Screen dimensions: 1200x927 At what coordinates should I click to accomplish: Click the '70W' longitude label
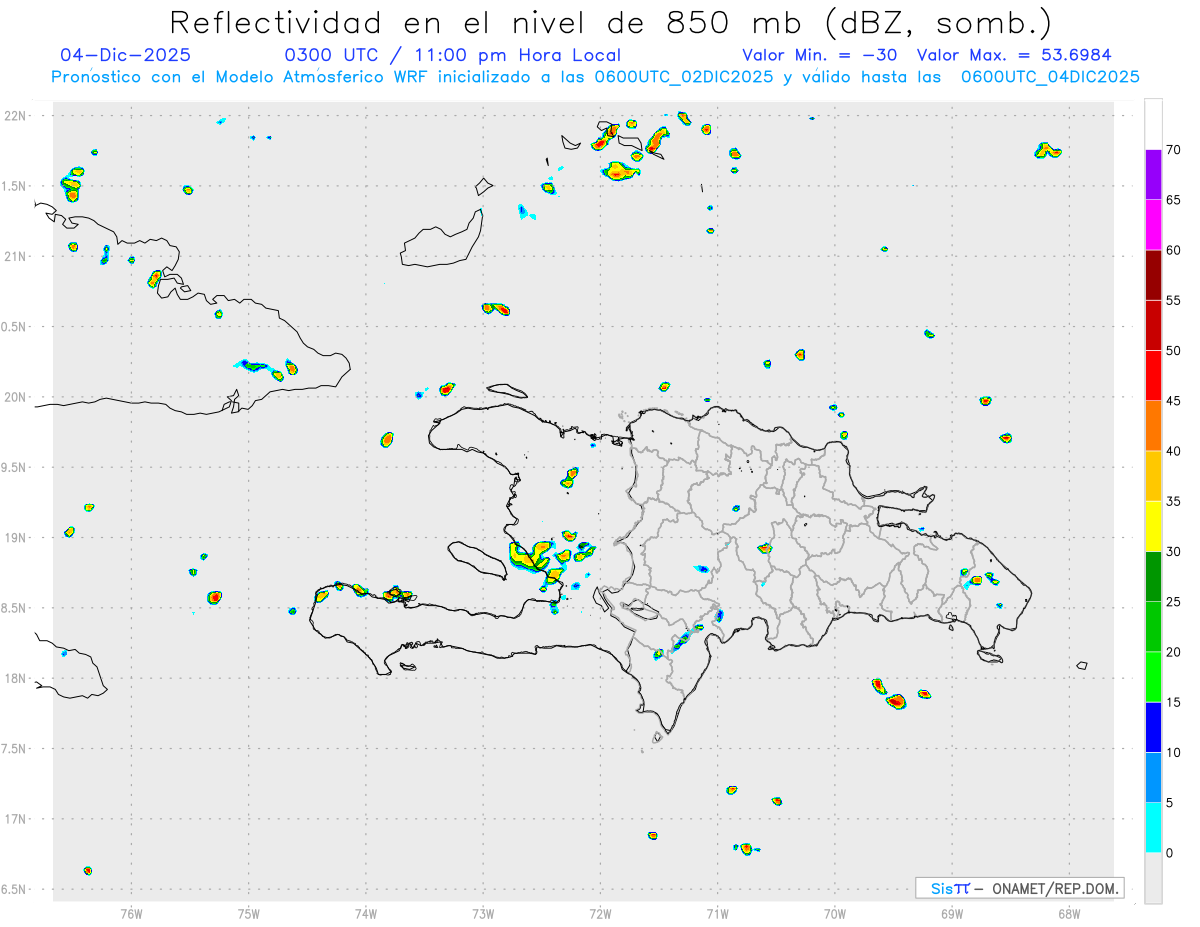[835, 913]
